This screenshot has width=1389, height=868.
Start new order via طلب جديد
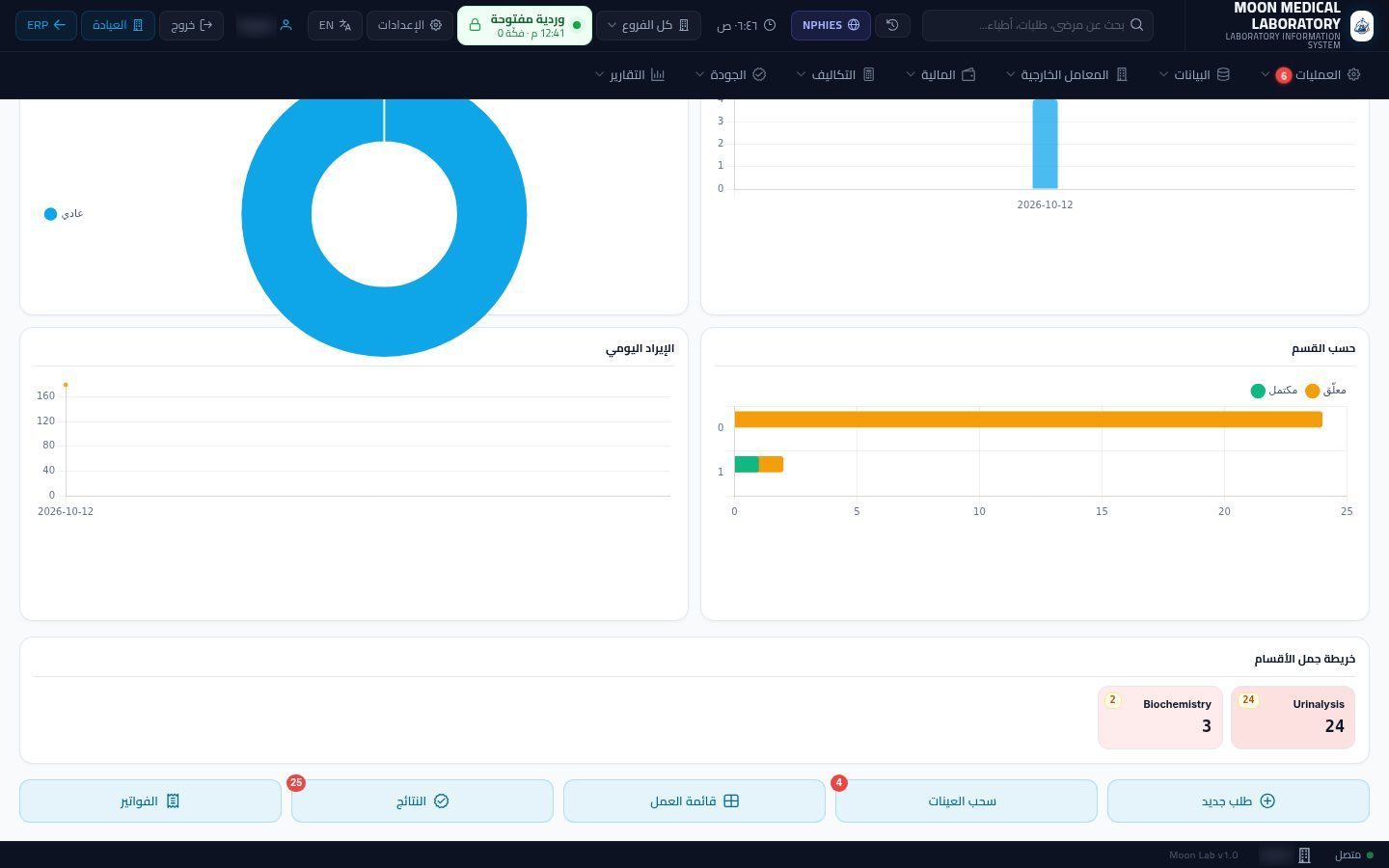click(1239, 801)
